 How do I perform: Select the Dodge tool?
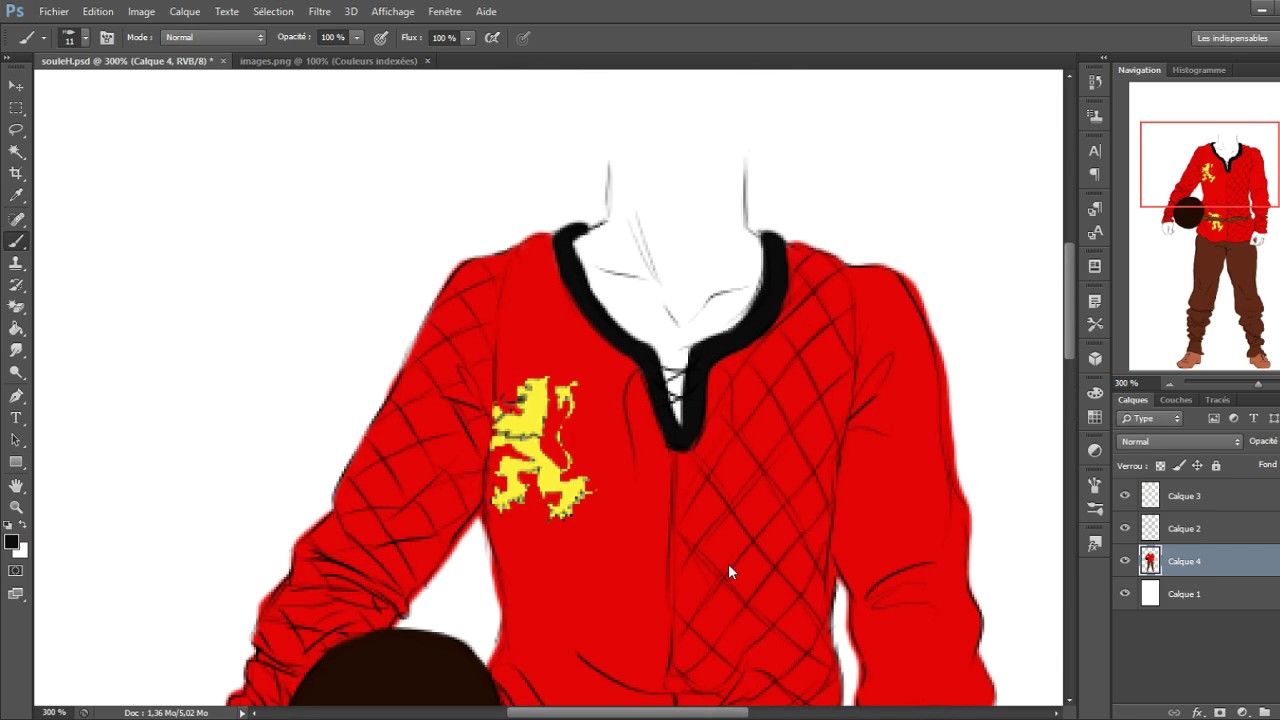click(16, 373)
